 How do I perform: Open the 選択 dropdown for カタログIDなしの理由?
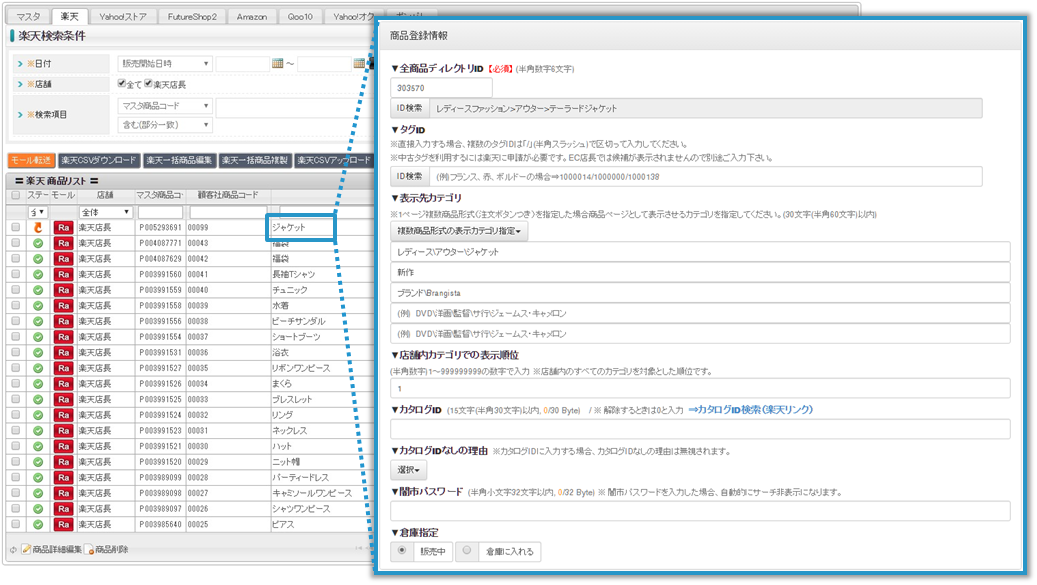click(408, 470)
